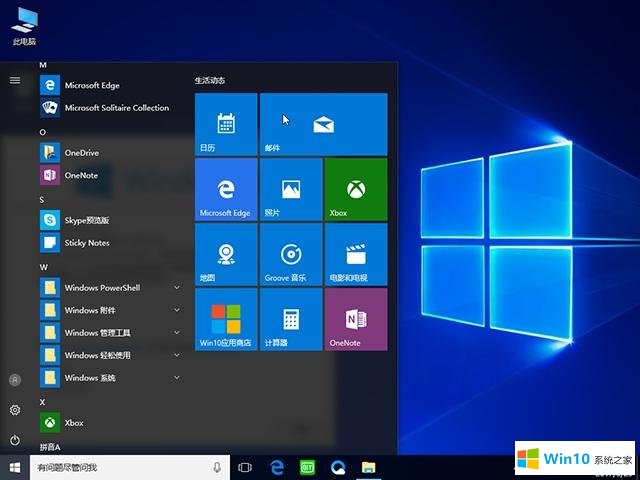
Task: Open Microsoft Solitaire Collection from the list
Action: (110, 108)
